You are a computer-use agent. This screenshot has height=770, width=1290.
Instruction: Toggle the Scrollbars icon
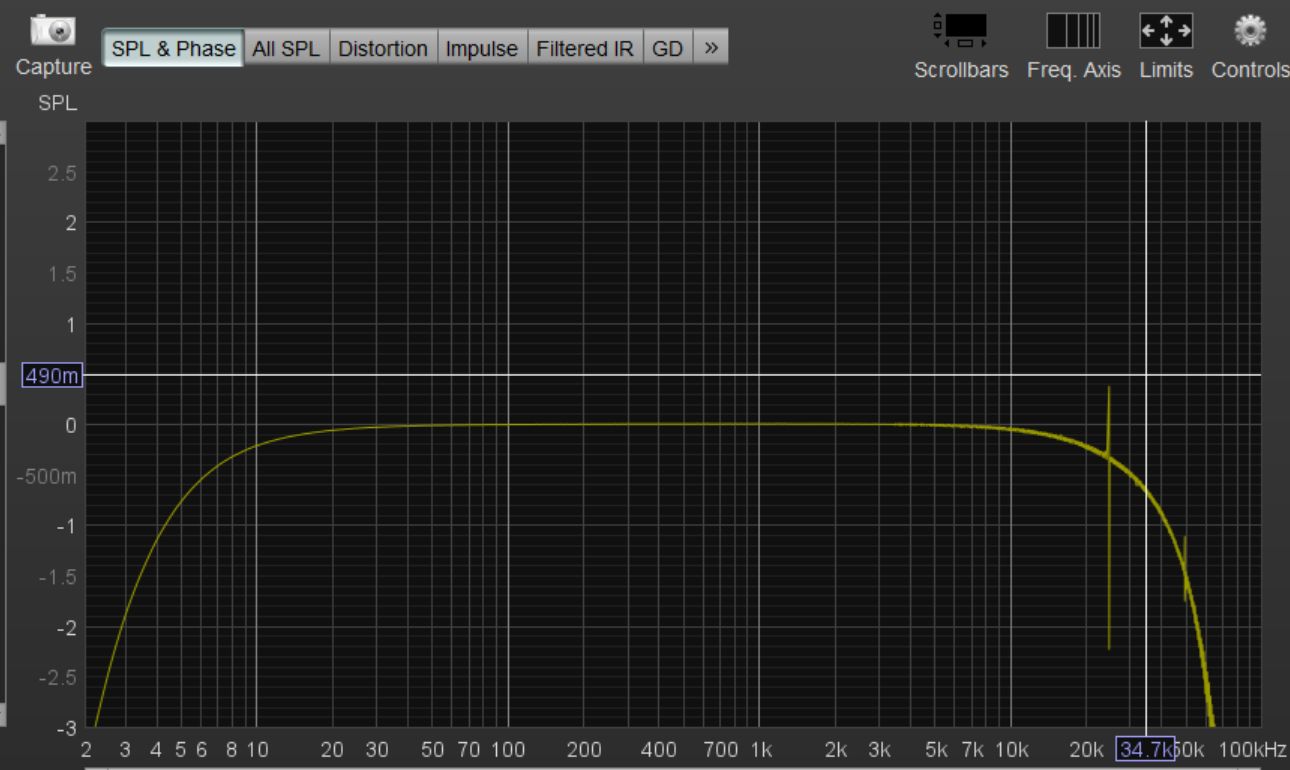point(960,31)
